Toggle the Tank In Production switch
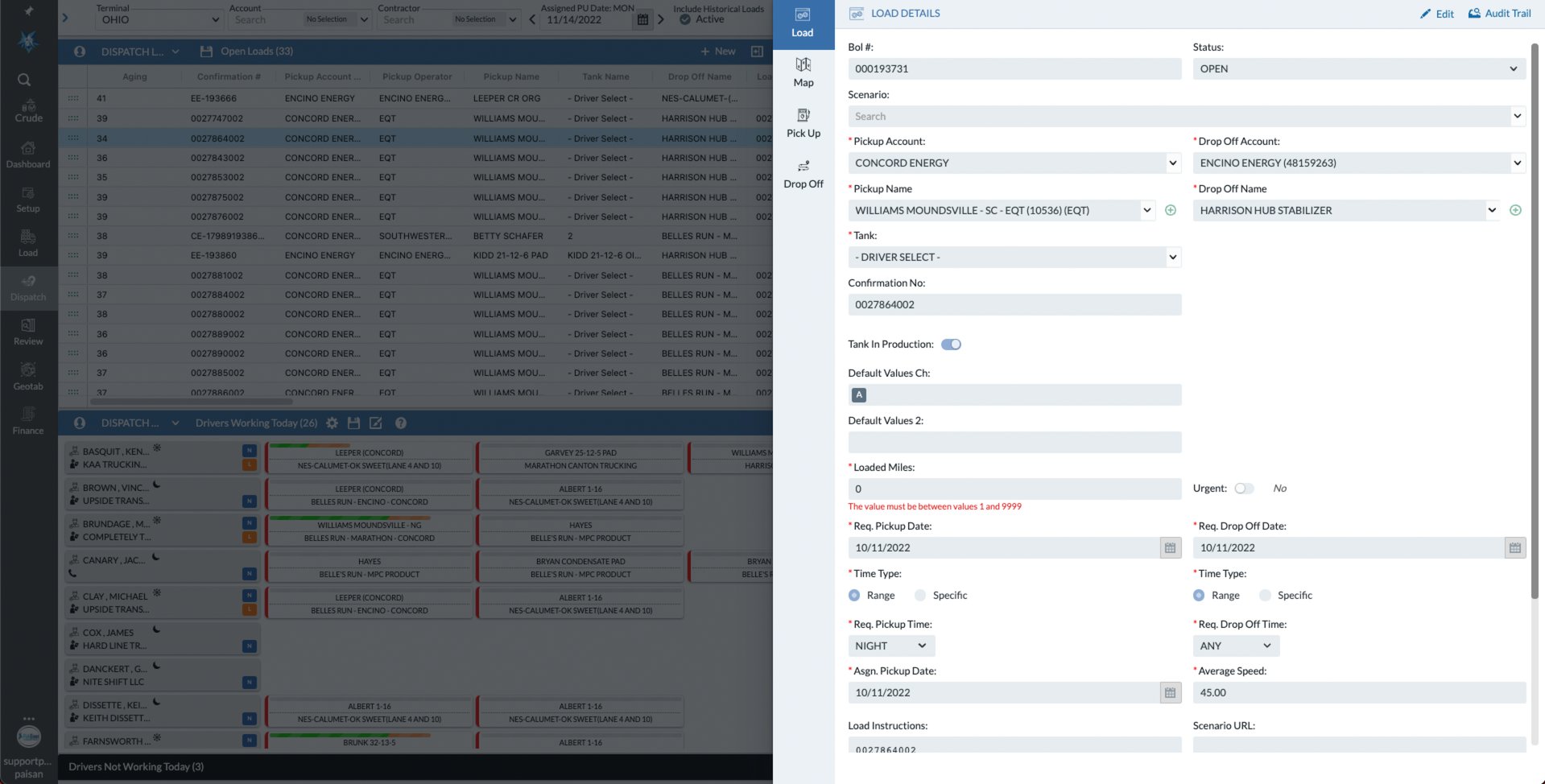This screenshot has height=784, width=1545. point(951,344)
